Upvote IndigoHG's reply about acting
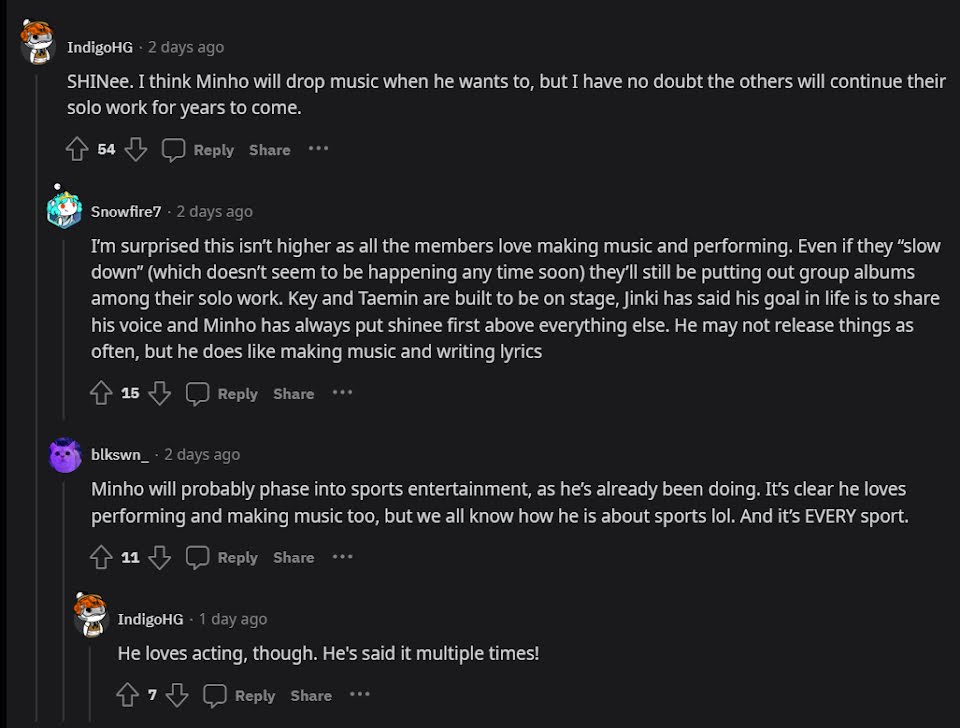The image size is (960, 728). pyautogui.click(x=127, y=695)
